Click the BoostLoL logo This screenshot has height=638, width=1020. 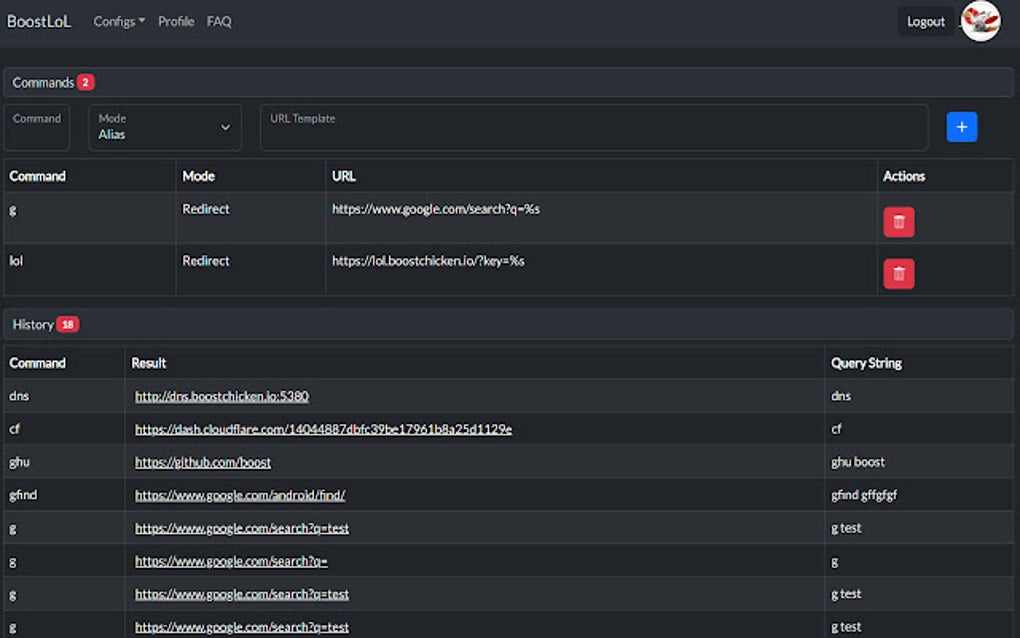pos(39,20)
